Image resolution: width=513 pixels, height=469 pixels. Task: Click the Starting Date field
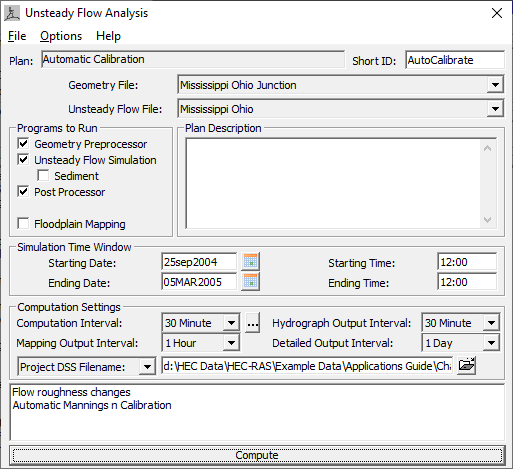coord(199,262)
